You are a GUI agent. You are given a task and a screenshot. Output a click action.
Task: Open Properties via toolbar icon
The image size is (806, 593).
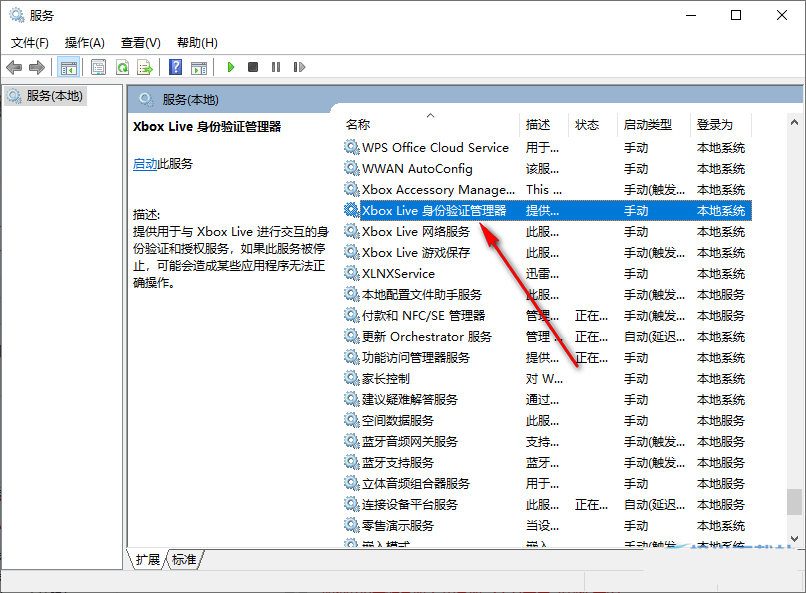pyautogui.click(x=98, y=67)
